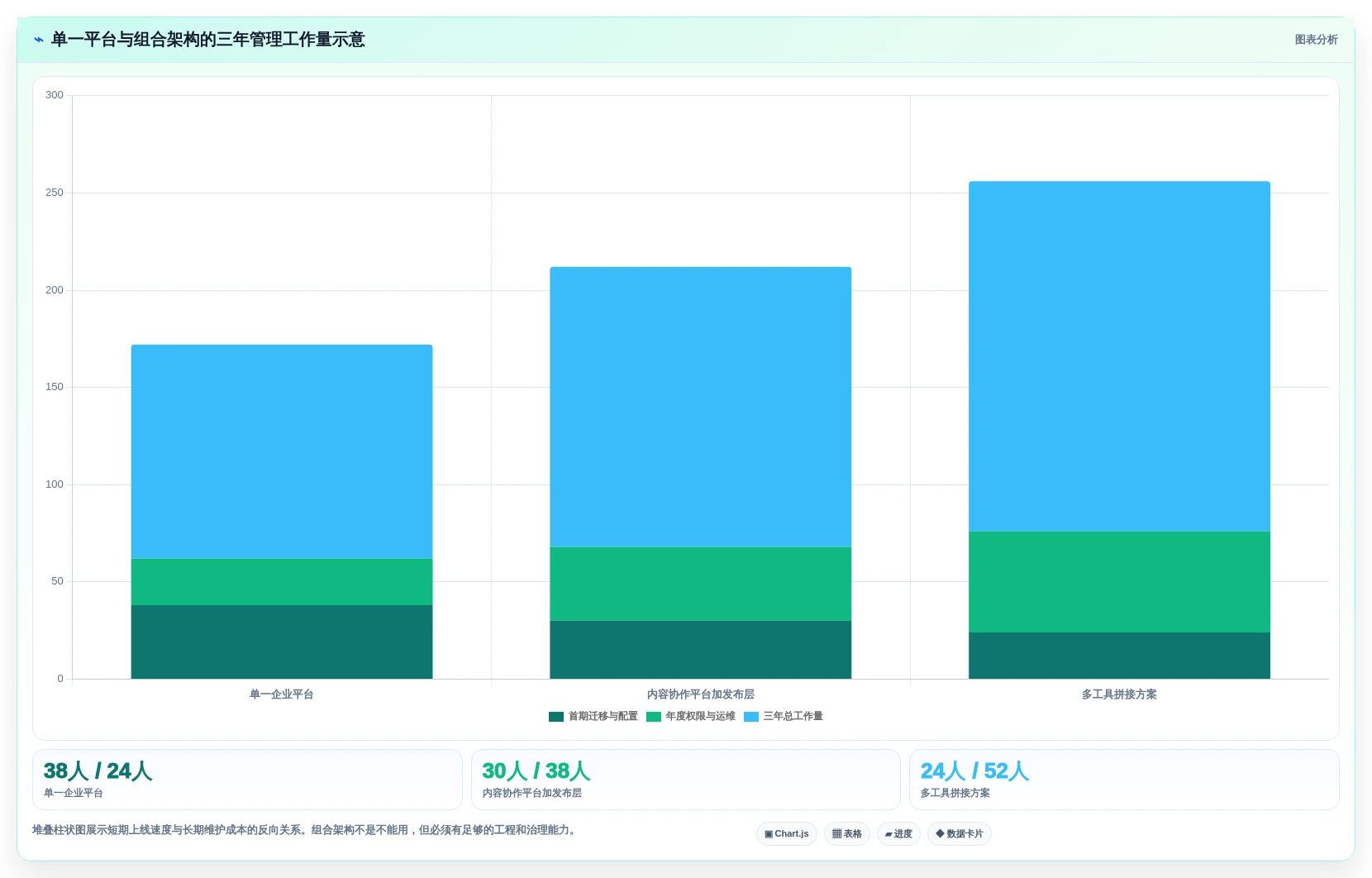Click the 表格 tag

847,833
